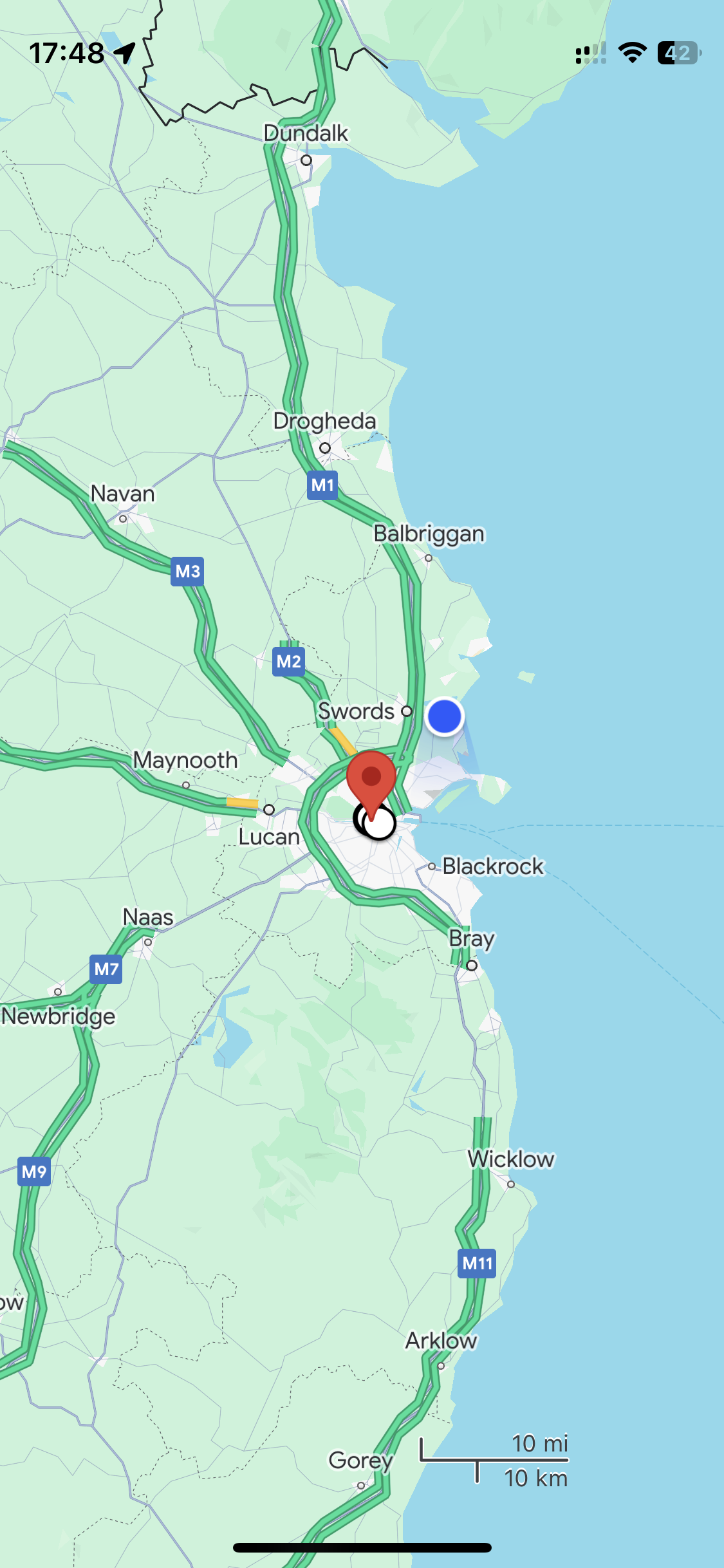Tap the blue current location dot

(x=444, y=716)
